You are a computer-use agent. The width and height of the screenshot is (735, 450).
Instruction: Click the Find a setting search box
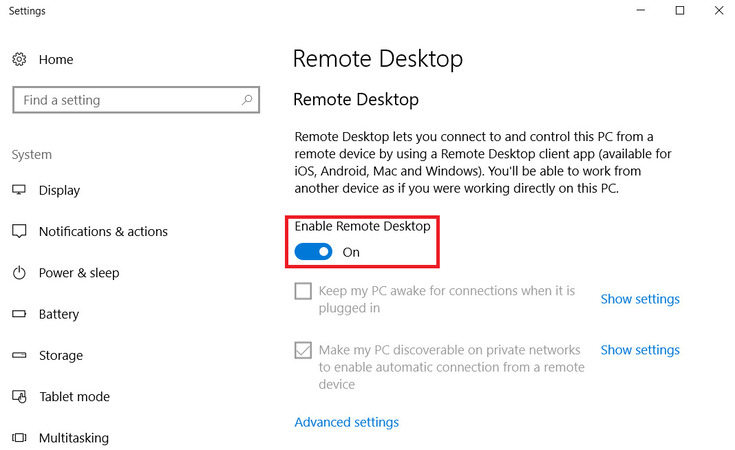click(x=125, y=100)
